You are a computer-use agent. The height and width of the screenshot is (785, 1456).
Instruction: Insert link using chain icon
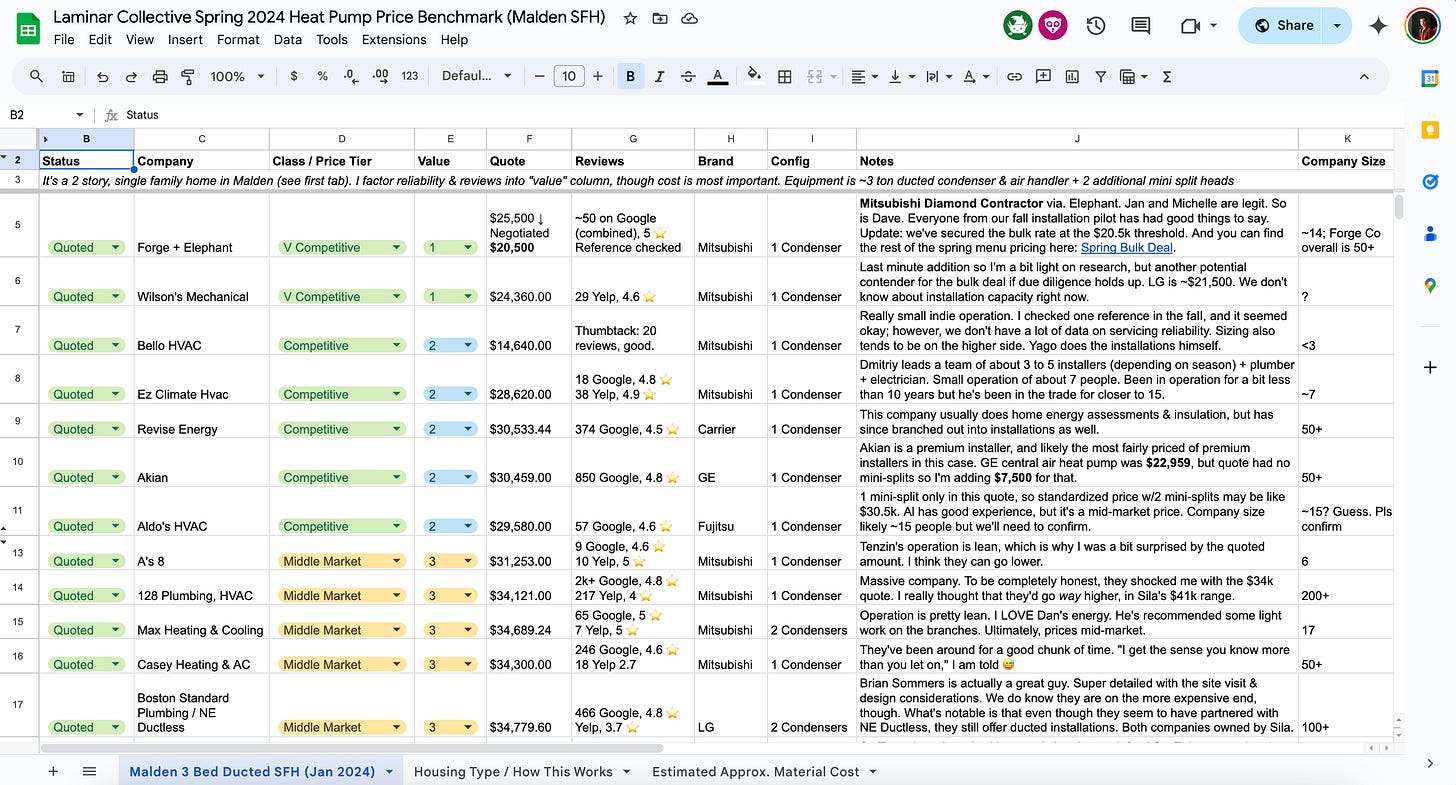click(x=1014, y=76)
